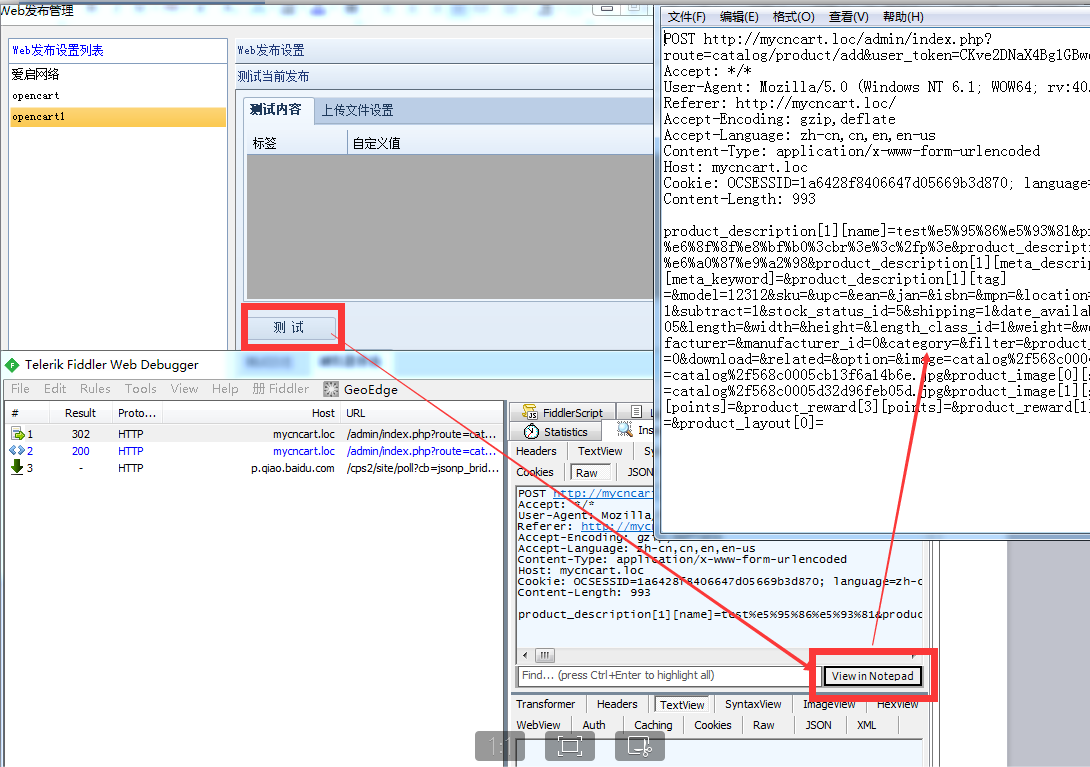Click the Proto... column header
Image resolution: width=1090 pixels, height=767 pixels.
(137, 413)
